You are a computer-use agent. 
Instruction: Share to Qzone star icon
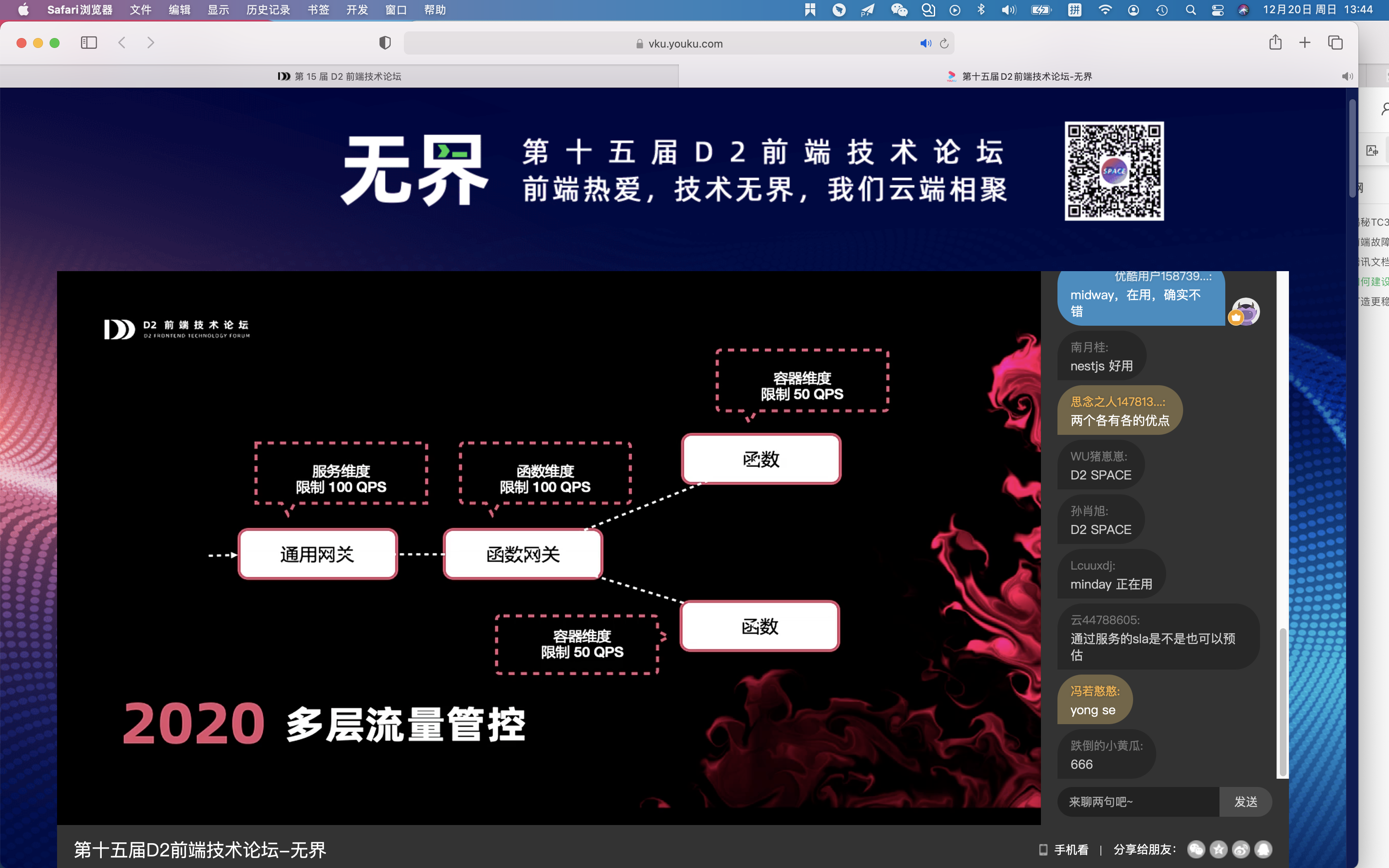click(x=1219, y=850)
